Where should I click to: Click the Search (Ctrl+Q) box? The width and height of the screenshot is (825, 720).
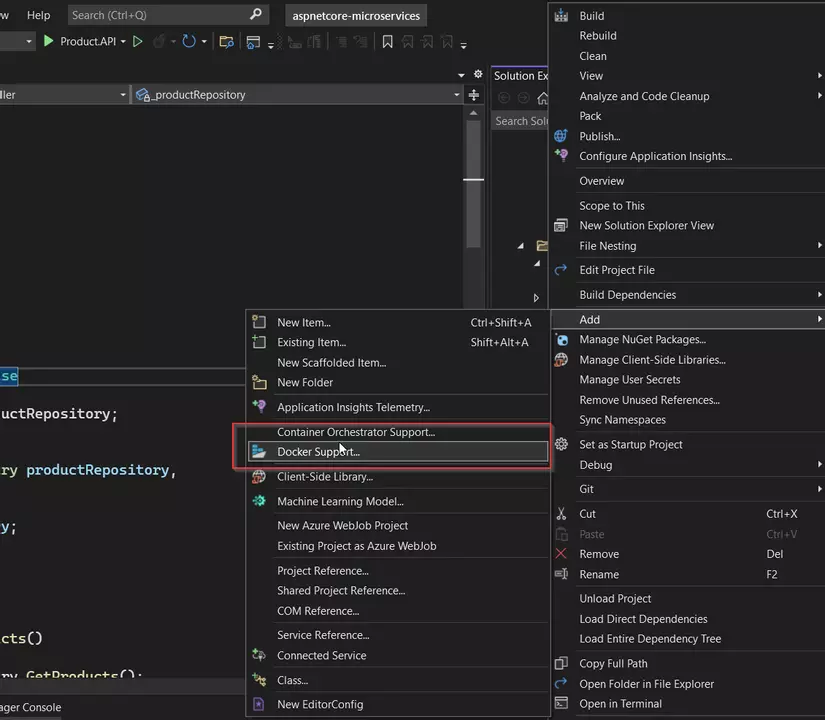(x=168, y=15)
